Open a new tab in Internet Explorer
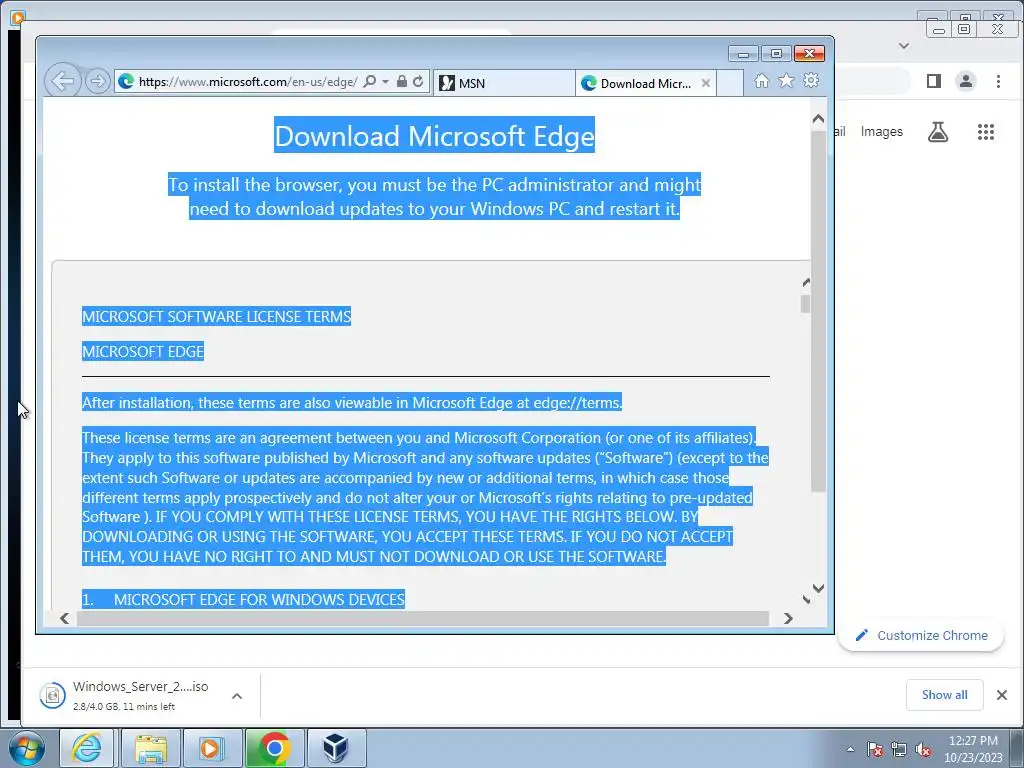 [730, 83]
